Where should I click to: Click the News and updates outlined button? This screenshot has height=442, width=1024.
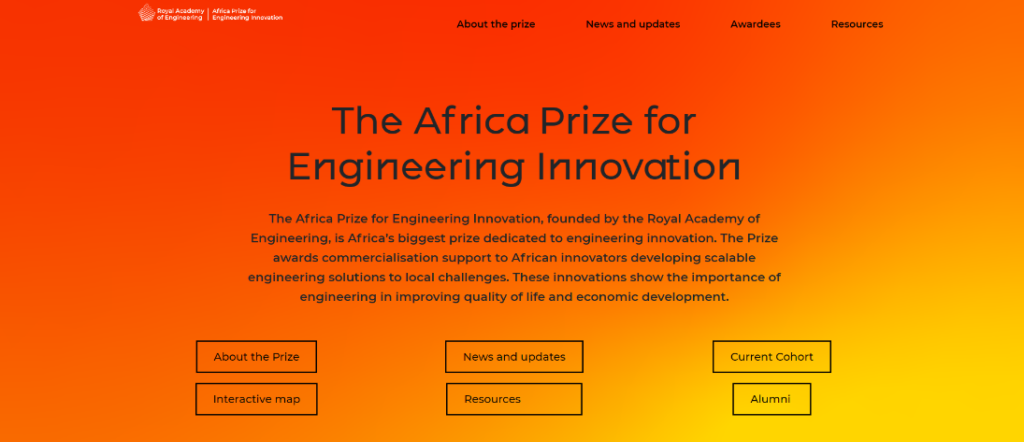tap(514, 357)
